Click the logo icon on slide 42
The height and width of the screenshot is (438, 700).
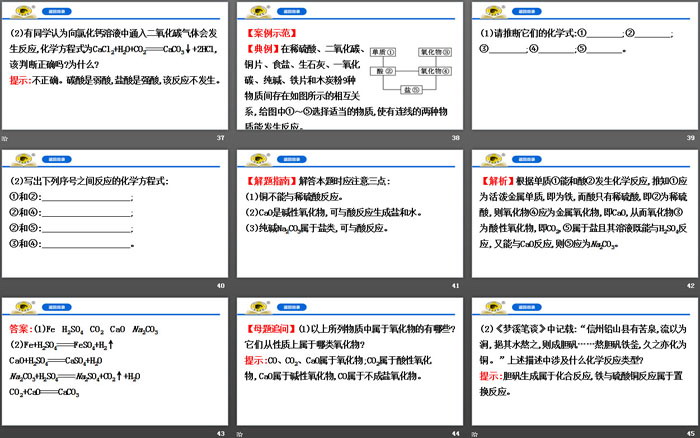pyautogui.click(x=487, y=158)
